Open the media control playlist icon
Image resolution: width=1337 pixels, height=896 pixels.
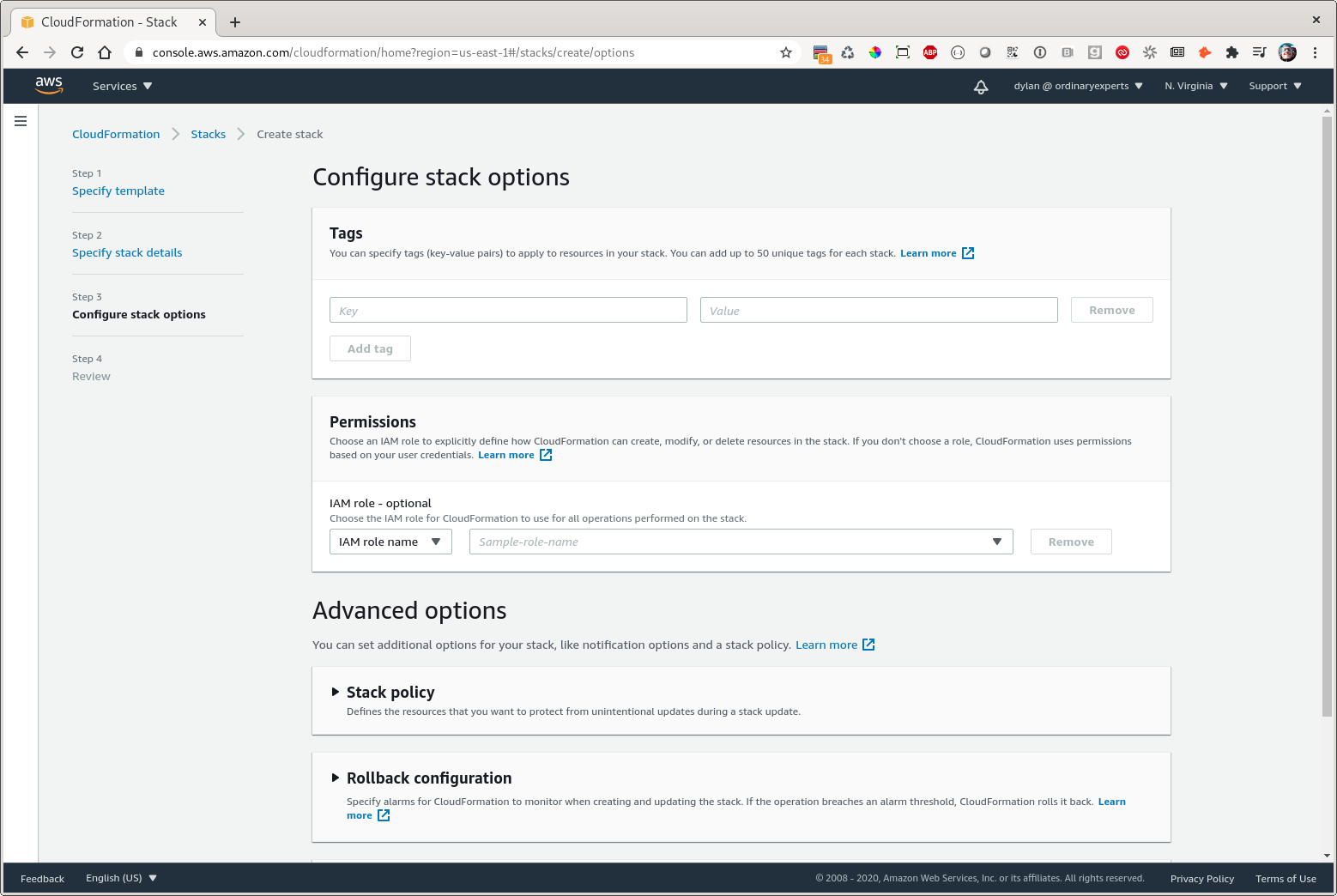[x=1259, y=52]
